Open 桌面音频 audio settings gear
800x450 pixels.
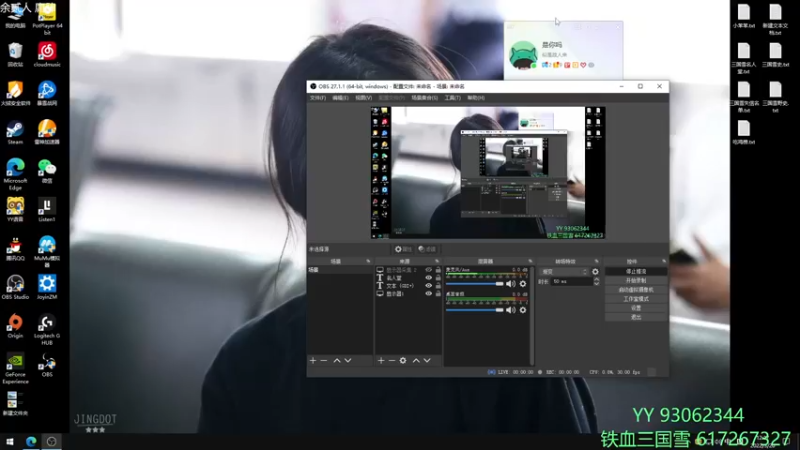pyautogui.click(x=522, y=310)
